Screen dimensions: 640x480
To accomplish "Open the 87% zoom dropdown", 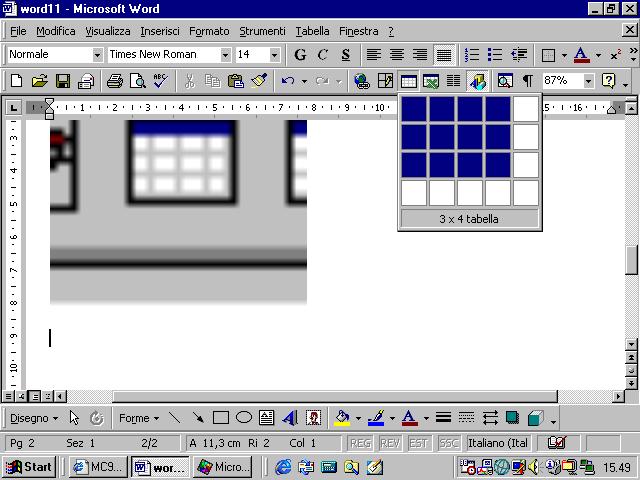I will [x=588, y=81].
